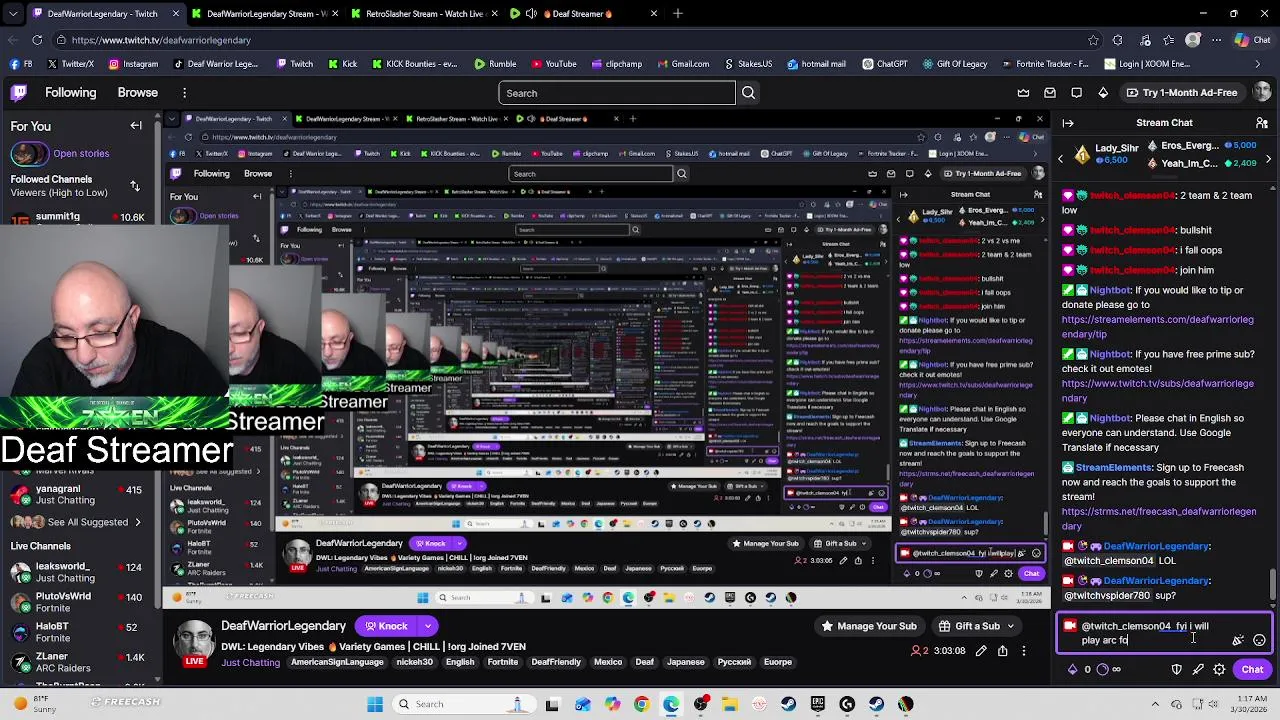Collapse the For You sidebar arrow

point(136,126)
